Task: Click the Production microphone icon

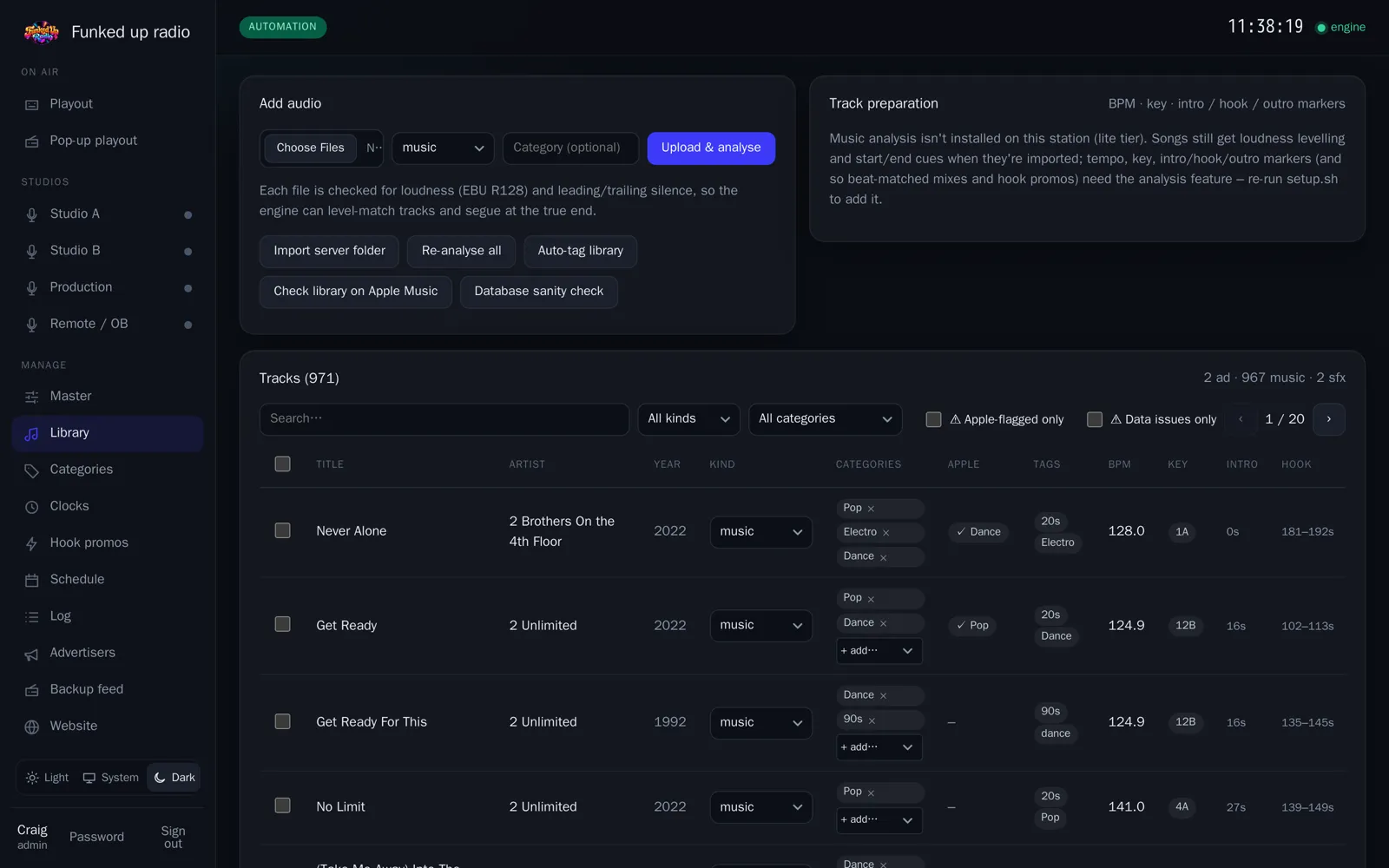Action: coord(32,287)
